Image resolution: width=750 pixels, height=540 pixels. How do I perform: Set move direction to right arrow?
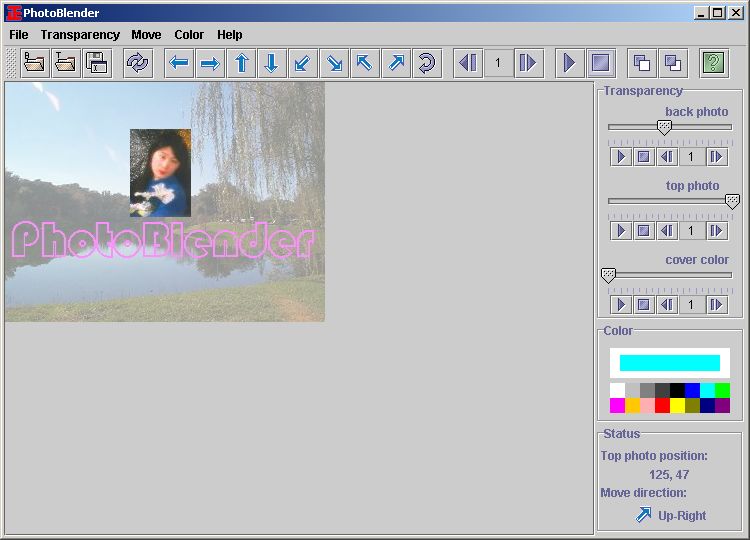coord(210,63)
